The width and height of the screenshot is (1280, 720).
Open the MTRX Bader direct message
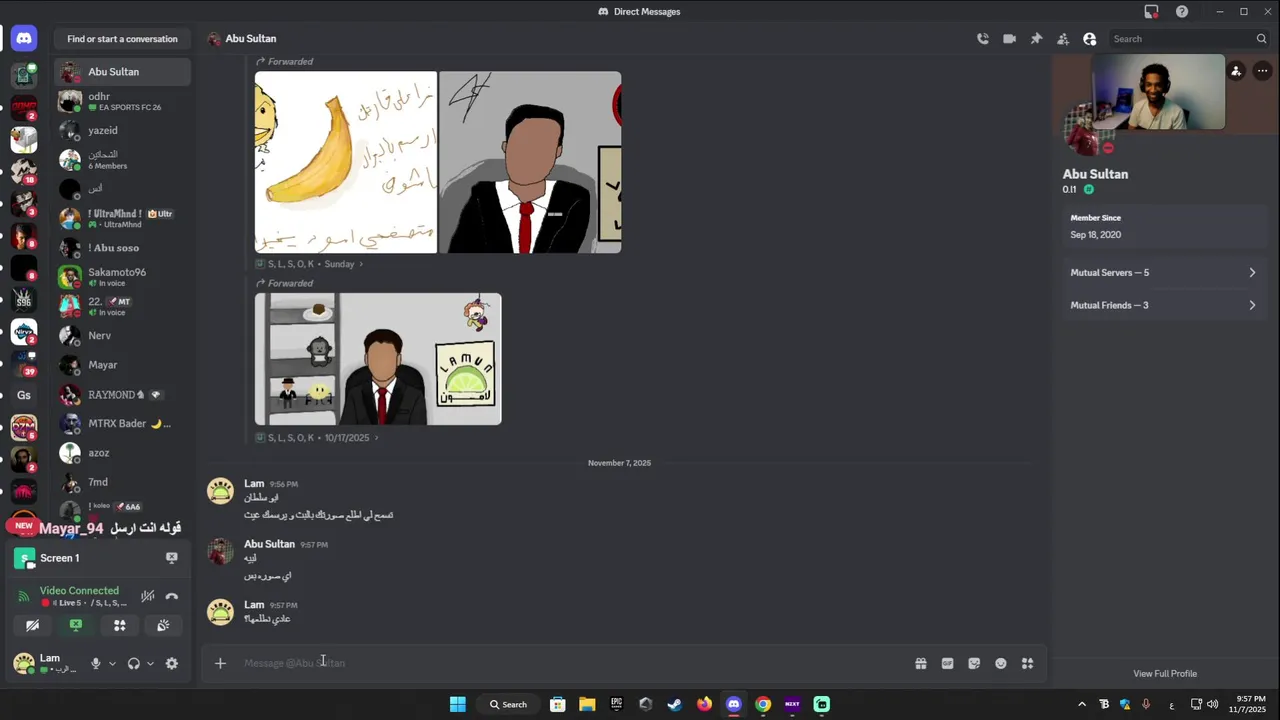(x=122, y=424)
